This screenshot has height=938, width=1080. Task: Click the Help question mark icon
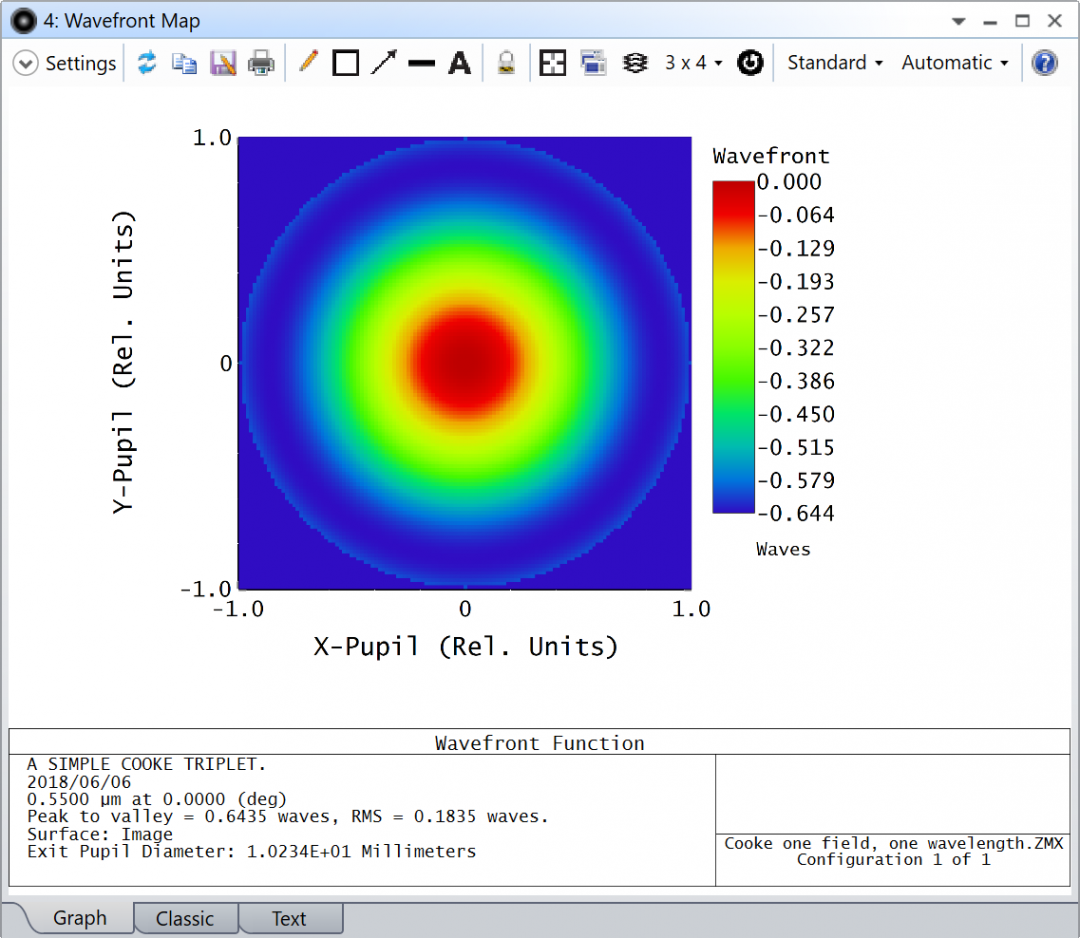pyautogui.click(x=1044, y=63)
